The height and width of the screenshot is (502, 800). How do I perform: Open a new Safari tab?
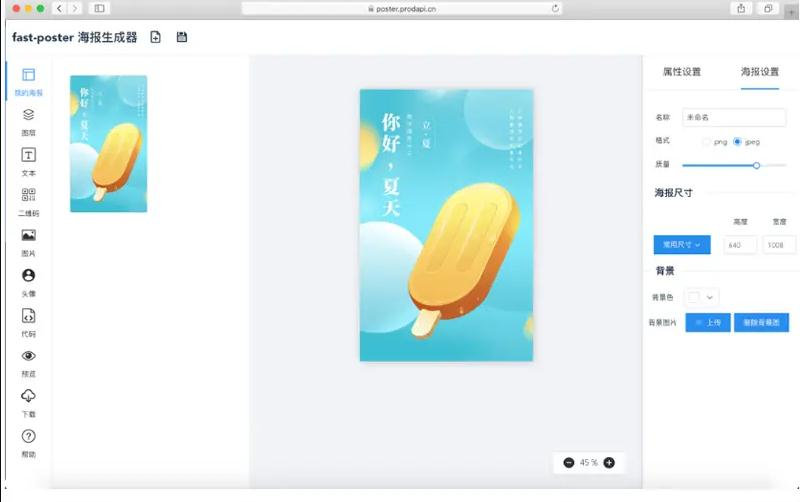click(x=791, y=11)
